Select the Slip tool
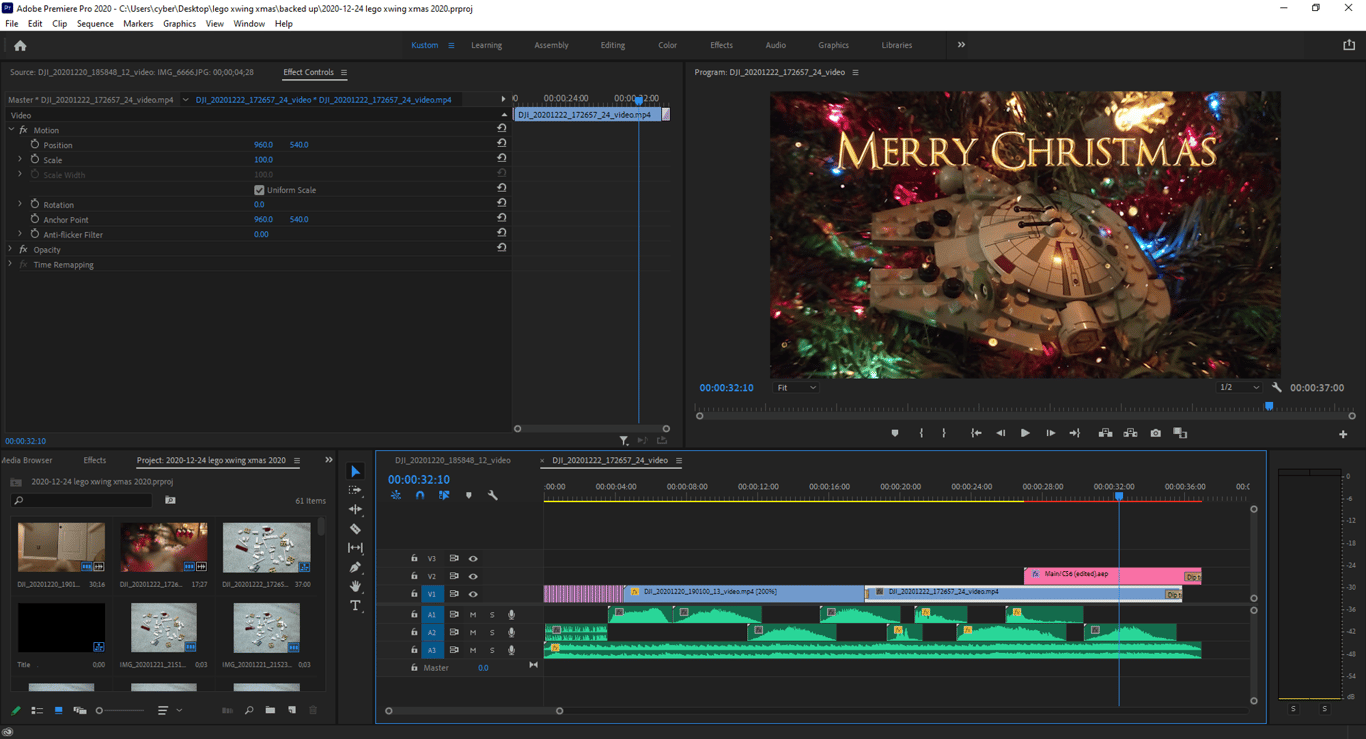The image size is (1366, 739). click(355, 548)
